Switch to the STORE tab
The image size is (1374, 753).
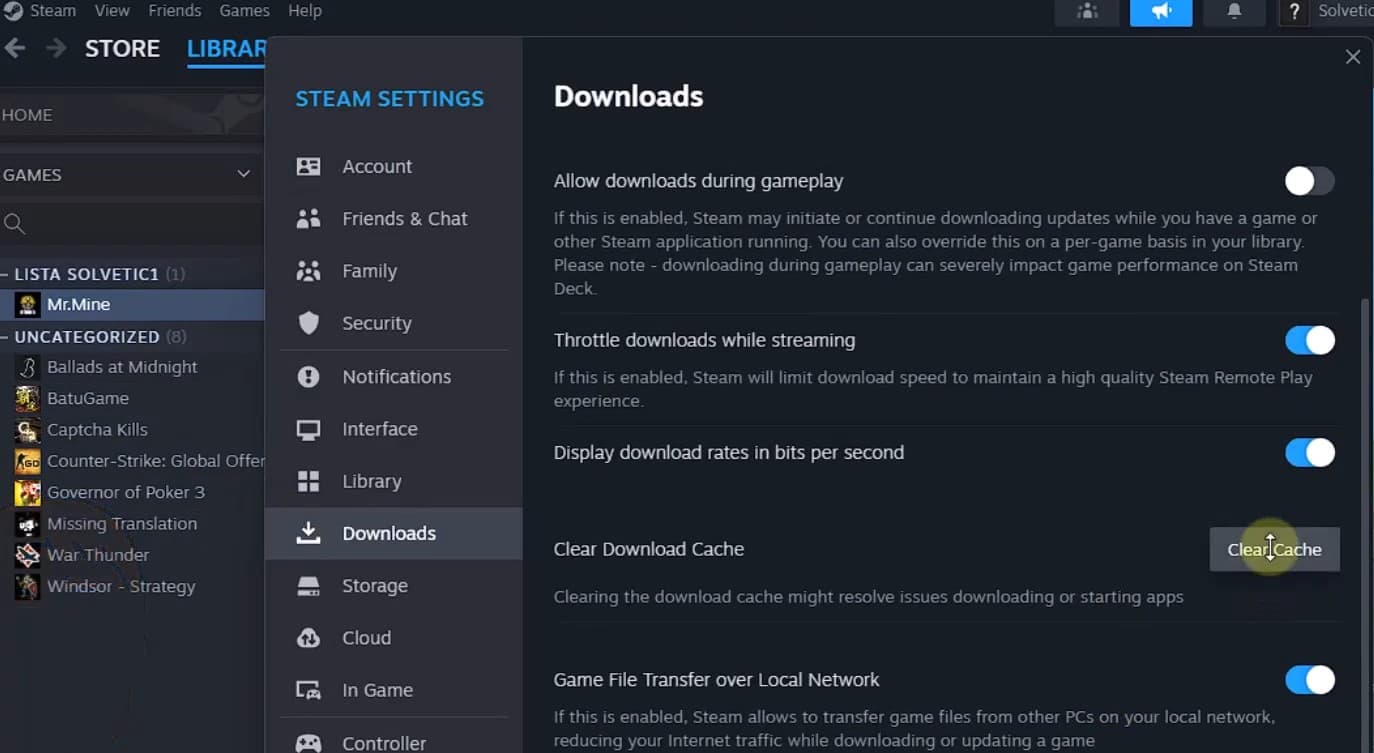pyautogui.click(x=122, y=48)
